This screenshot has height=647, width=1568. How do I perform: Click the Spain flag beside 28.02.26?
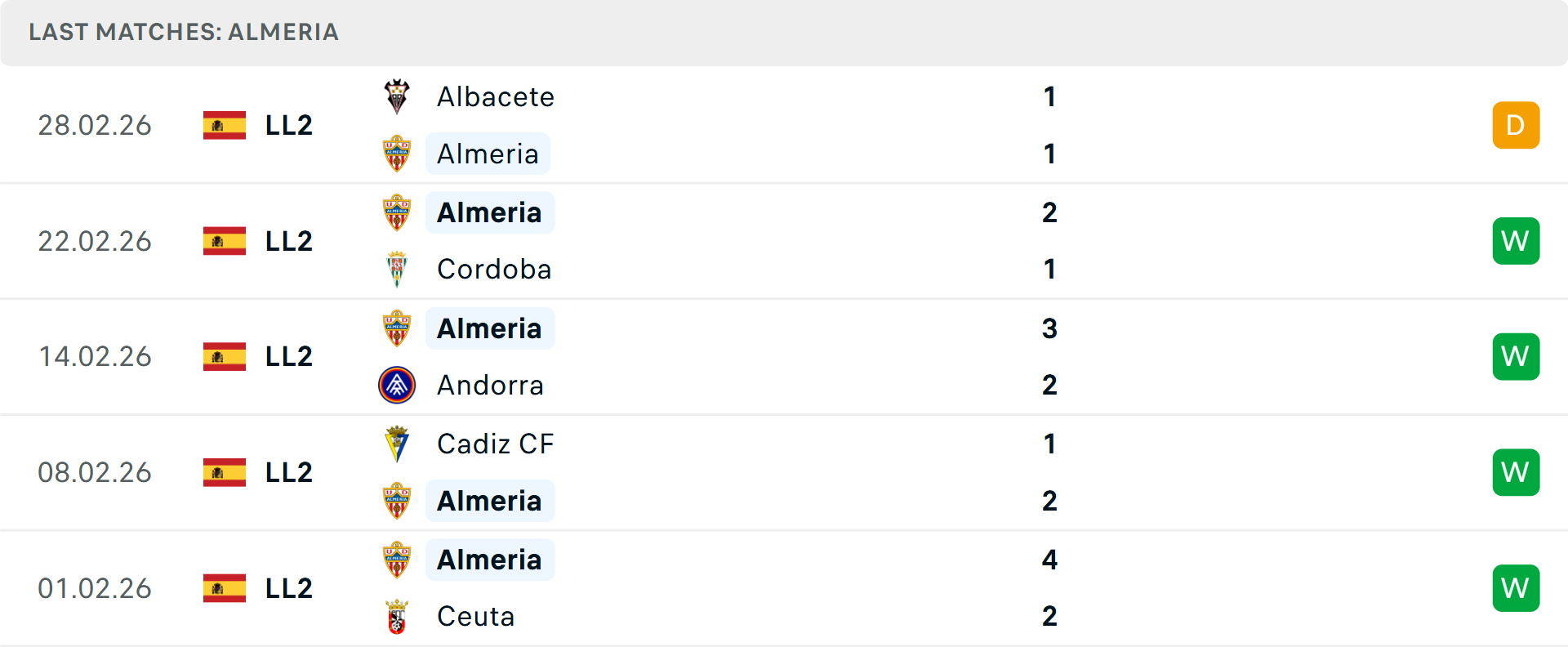point(225,125)
